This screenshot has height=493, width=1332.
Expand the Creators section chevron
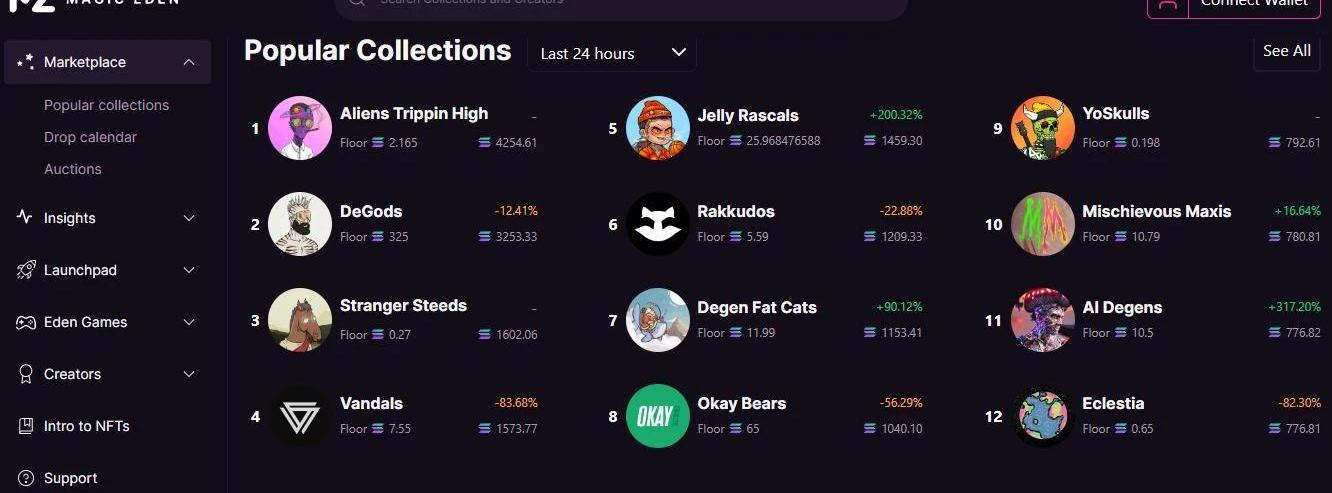[x=189, y=374]
